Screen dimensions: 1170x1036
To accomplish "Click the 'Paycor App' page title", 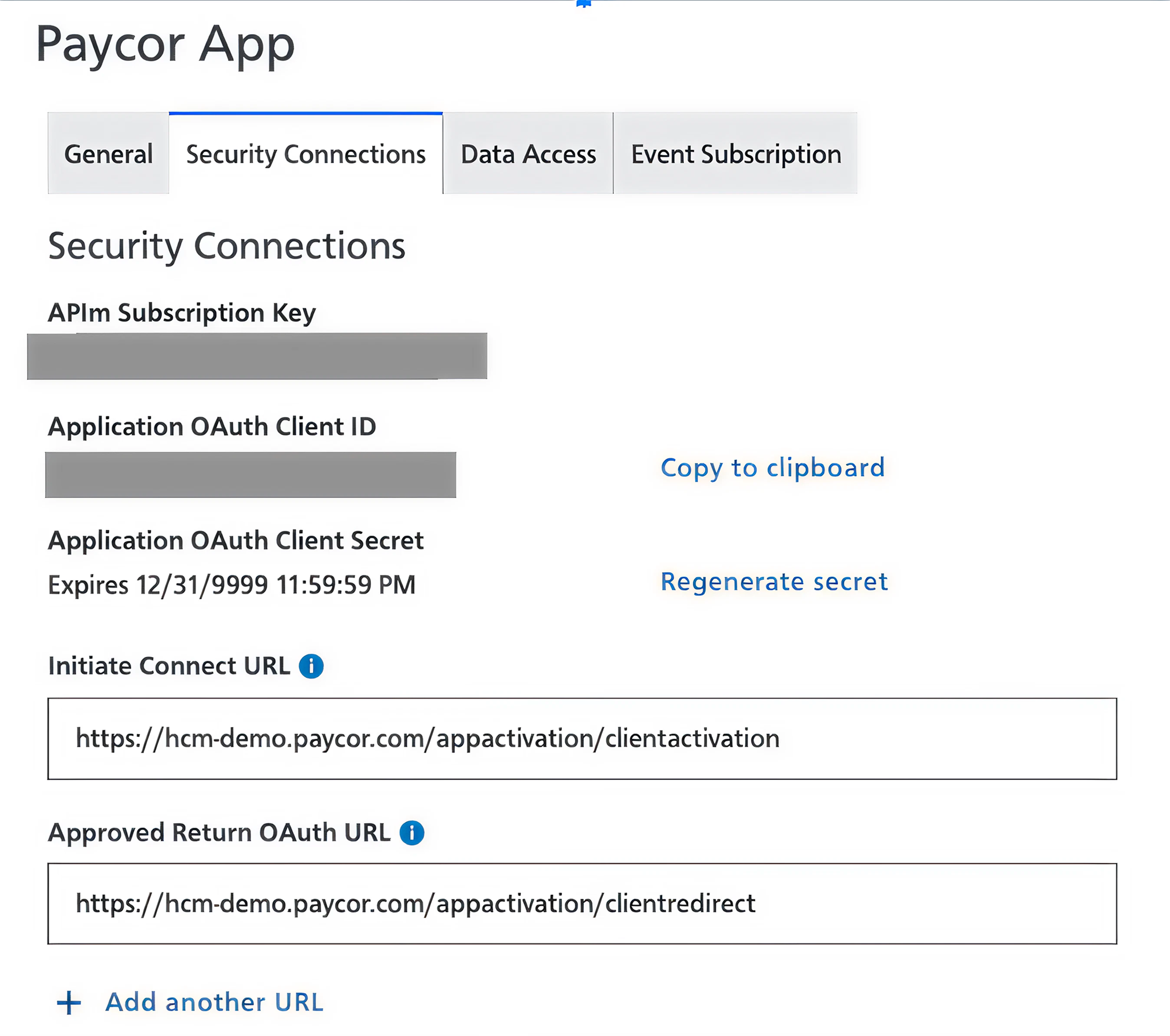I will click(165, 46).
